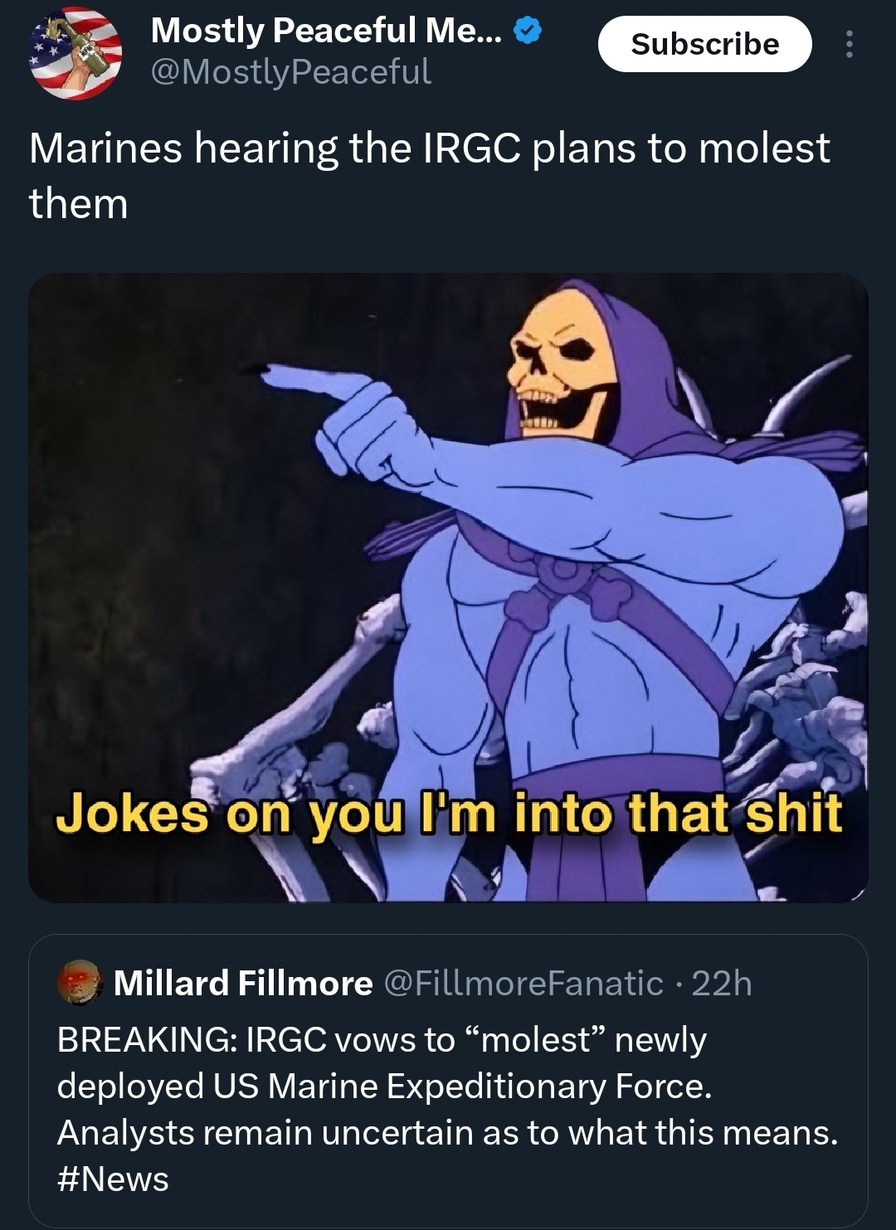Click the blue verified badge
Image resolution: width=896 pixels, height=1230 pixels.
(x=528, y=31)
